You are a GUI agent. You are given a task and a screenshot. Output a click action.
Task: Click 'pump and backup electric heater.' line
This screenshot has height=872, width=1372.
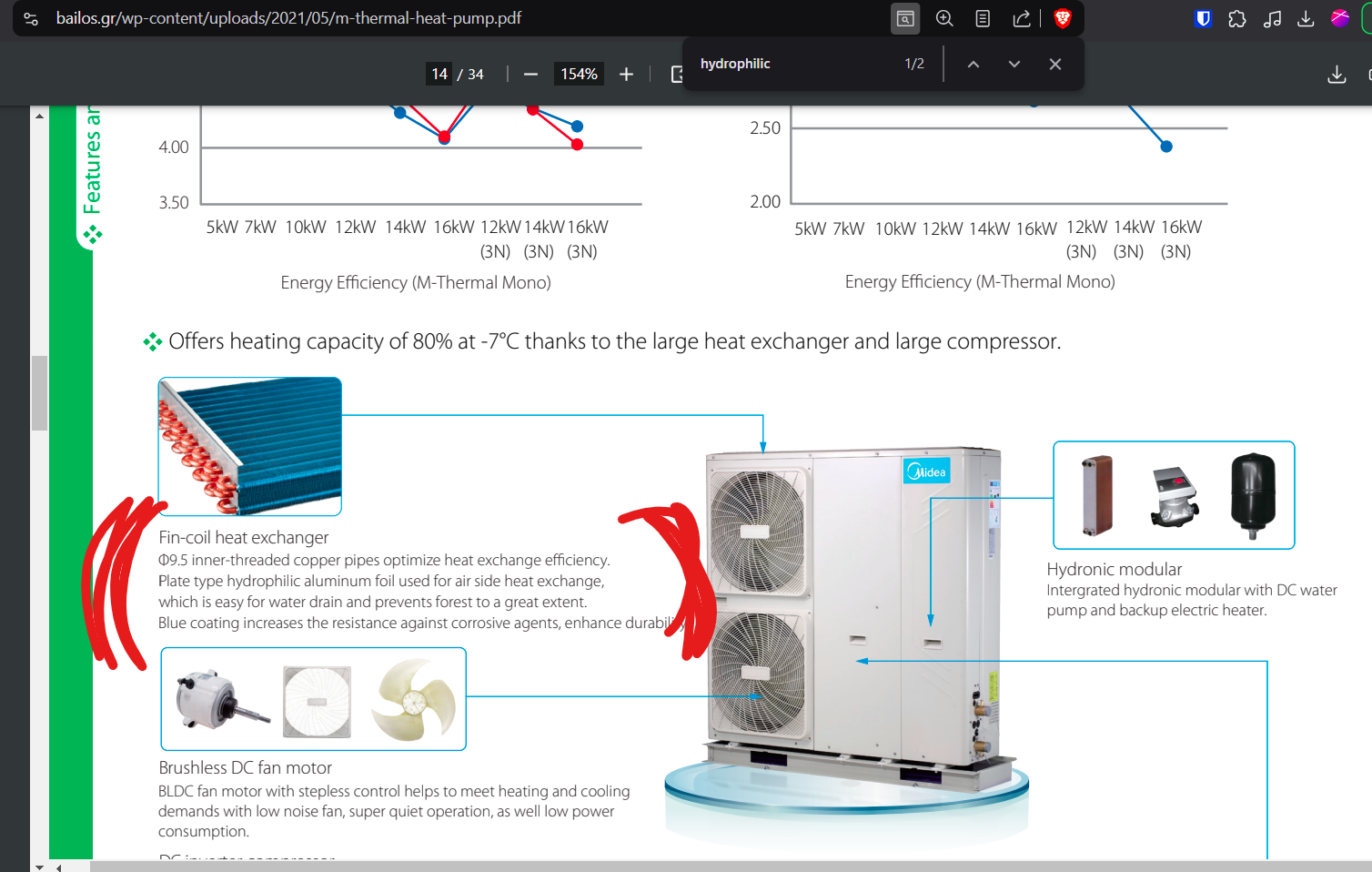click(1156, 611)
